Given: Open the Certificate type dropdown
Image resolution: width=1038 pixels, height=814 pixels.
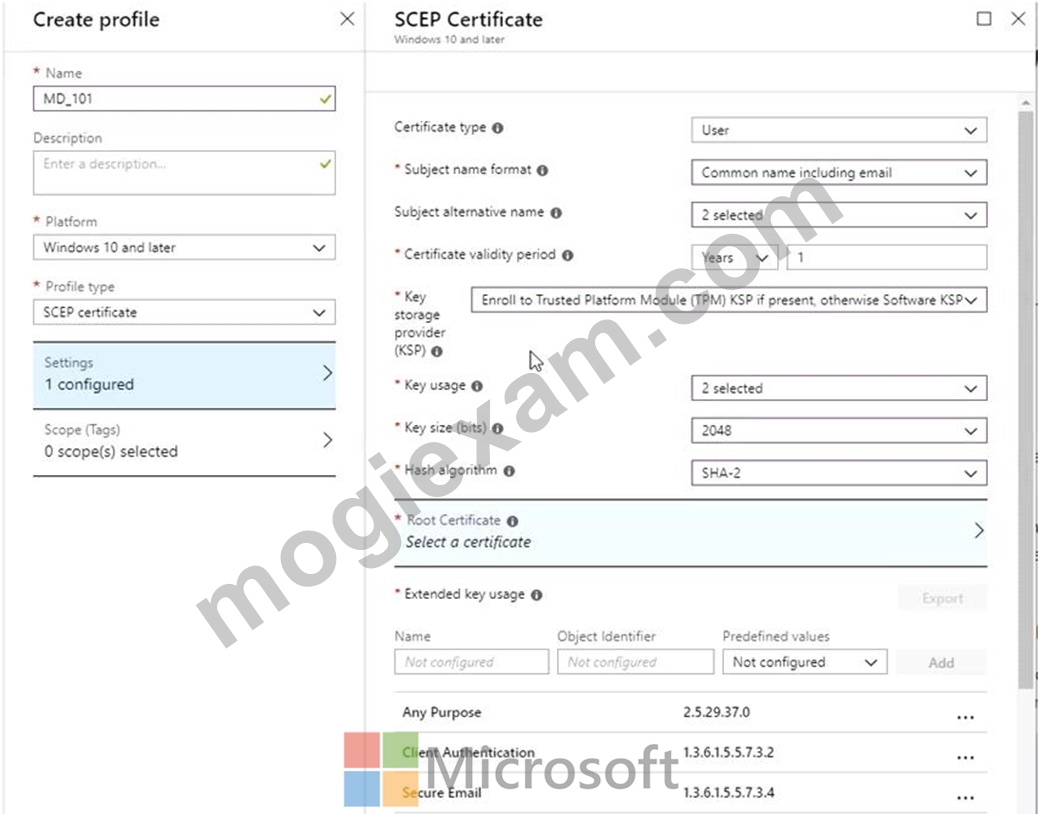Looking at the screenshot, I should pyautogui.click(x=839, y=130).
